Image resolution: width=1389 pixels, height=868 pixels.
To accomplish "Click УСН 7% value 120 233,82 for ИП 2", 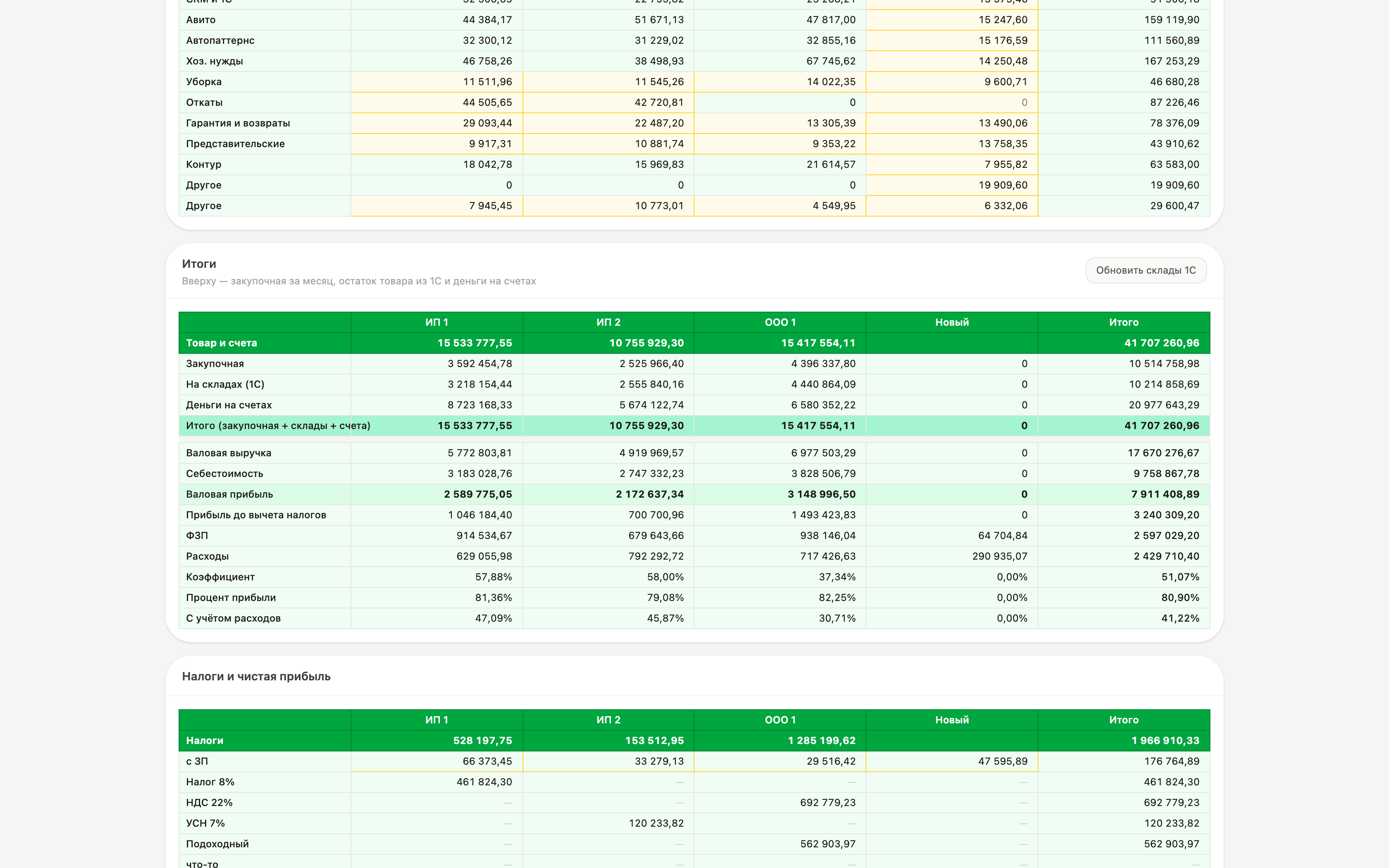I will pos(656,823).
